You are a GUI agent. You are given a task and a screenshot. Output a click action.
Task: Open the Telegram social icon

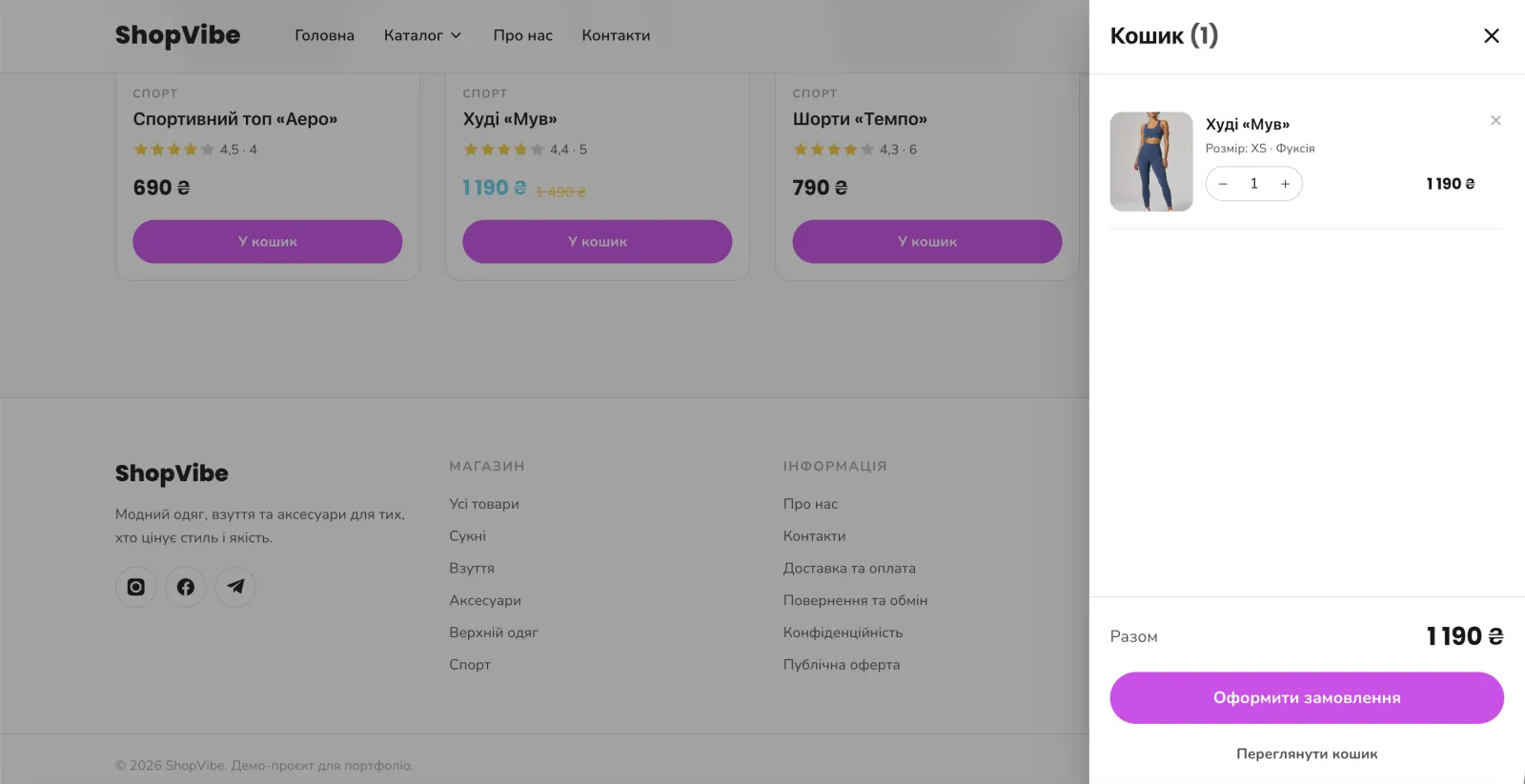[235, 587]
